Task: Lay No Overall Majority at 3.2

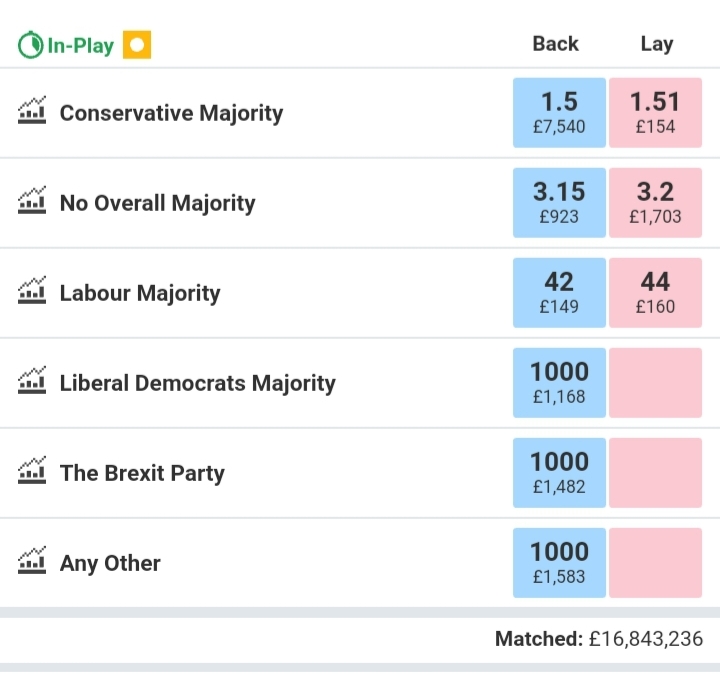Action: [655, 203]
